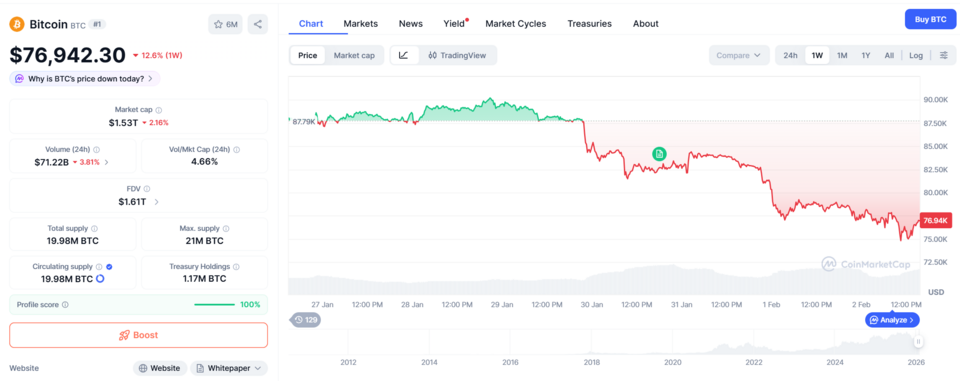Add Bitcoin to watchlist with star button
The image size is (960, 381).
(225, 25)
